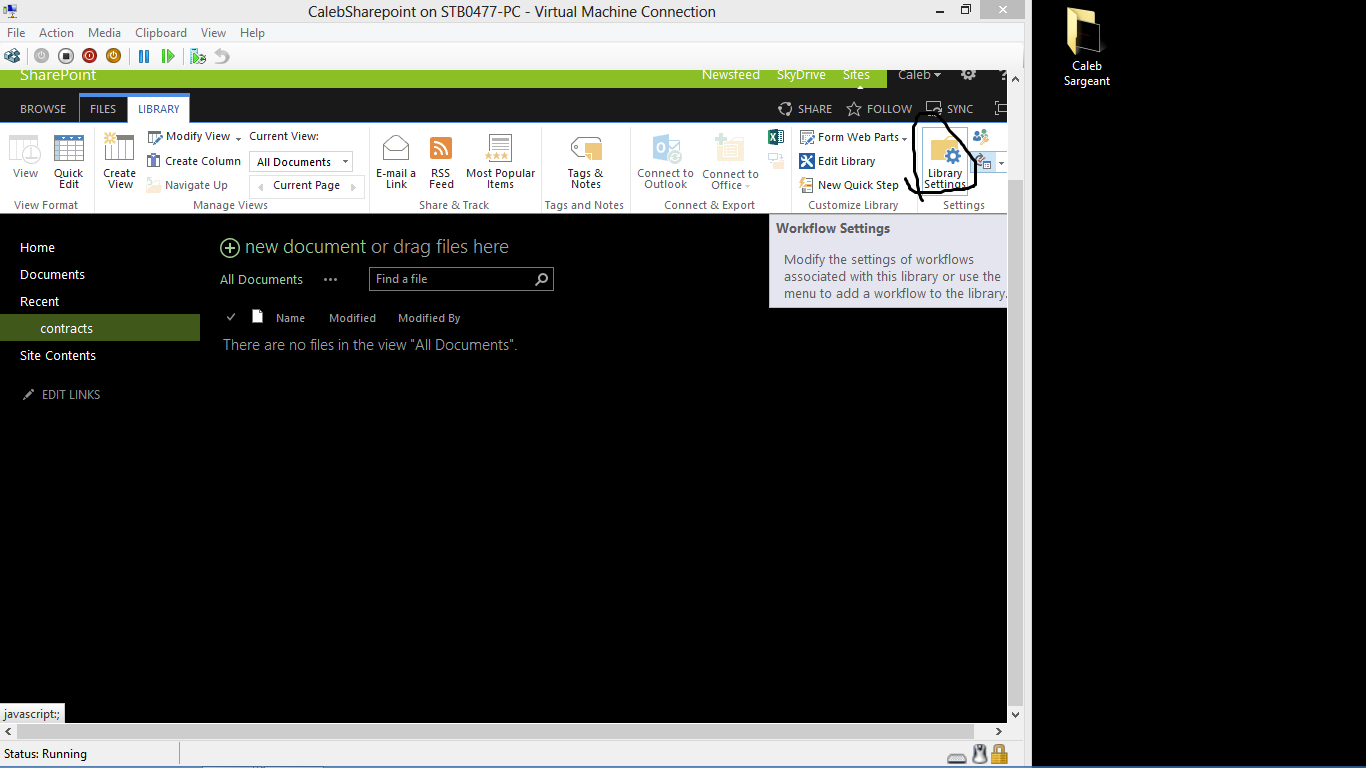Click the green Reset play icon
This screenshot has width=1366, height=768.
[x=168, y=56]
